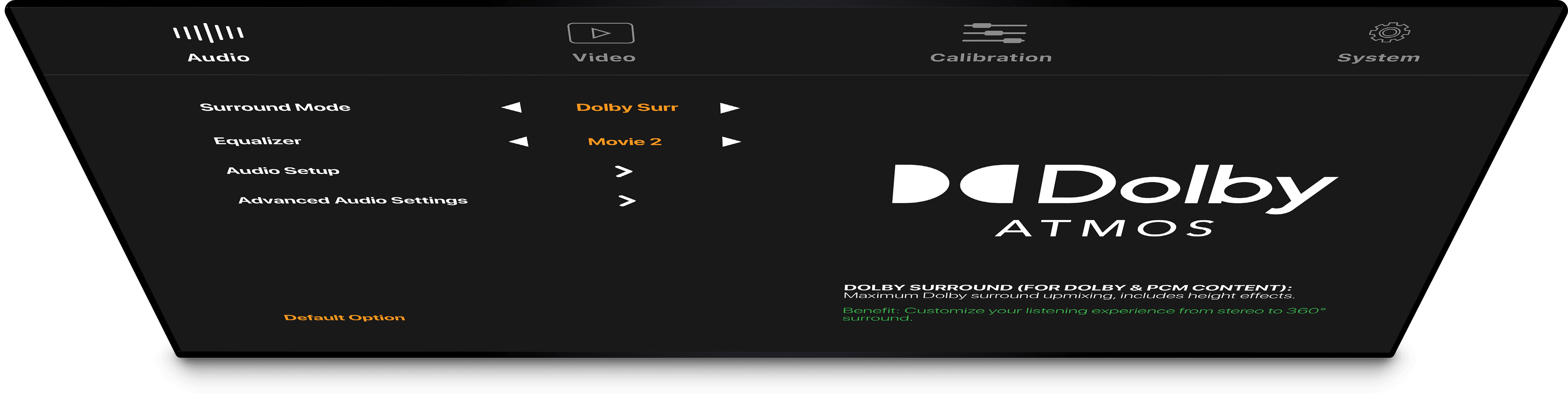Select next Equalizer preset with right arrow
The height and width of the screenshot is (406, 1568).
pos(732,142)
